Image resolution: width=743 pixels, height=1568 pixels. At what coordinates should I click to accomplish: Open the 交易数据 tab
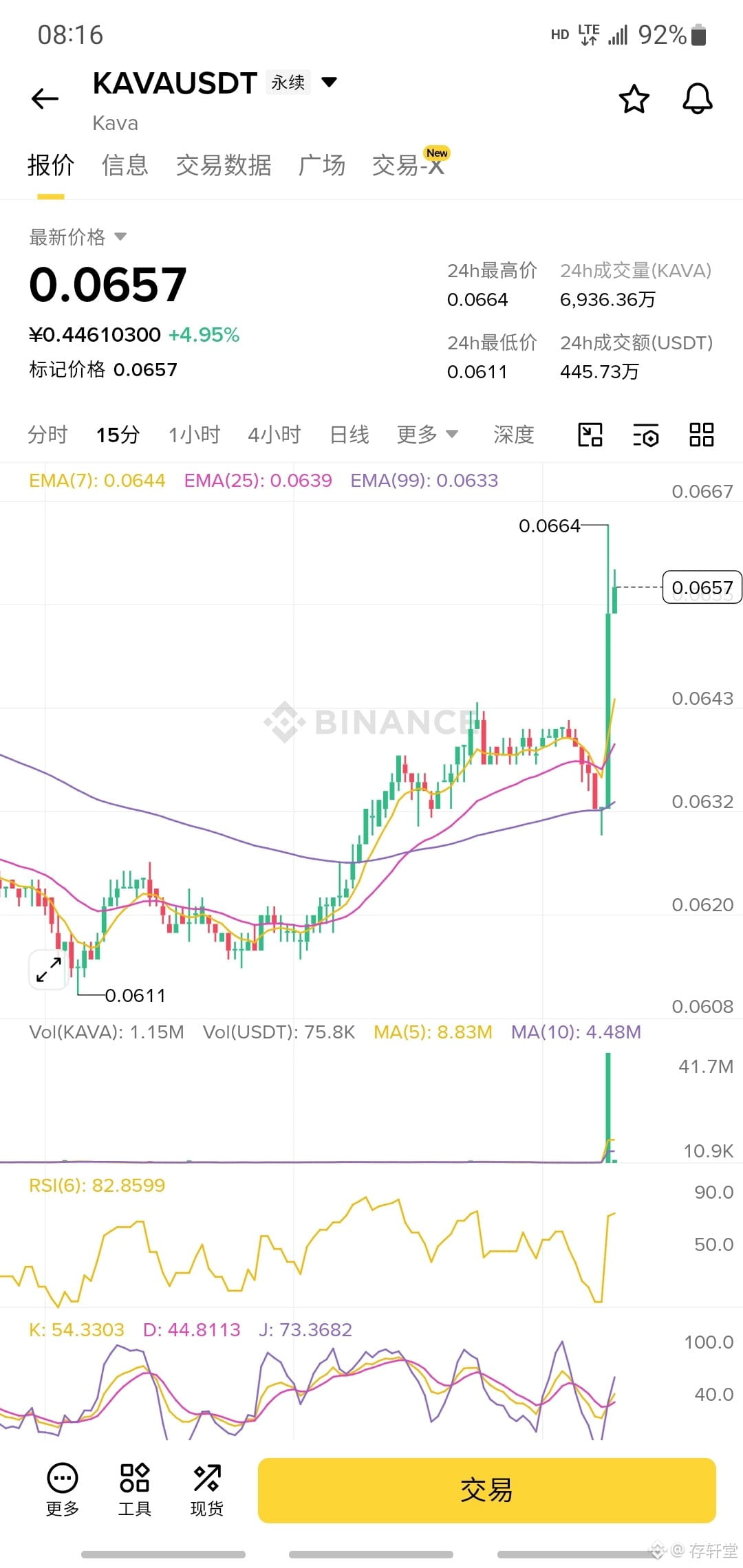coord(224,165)
